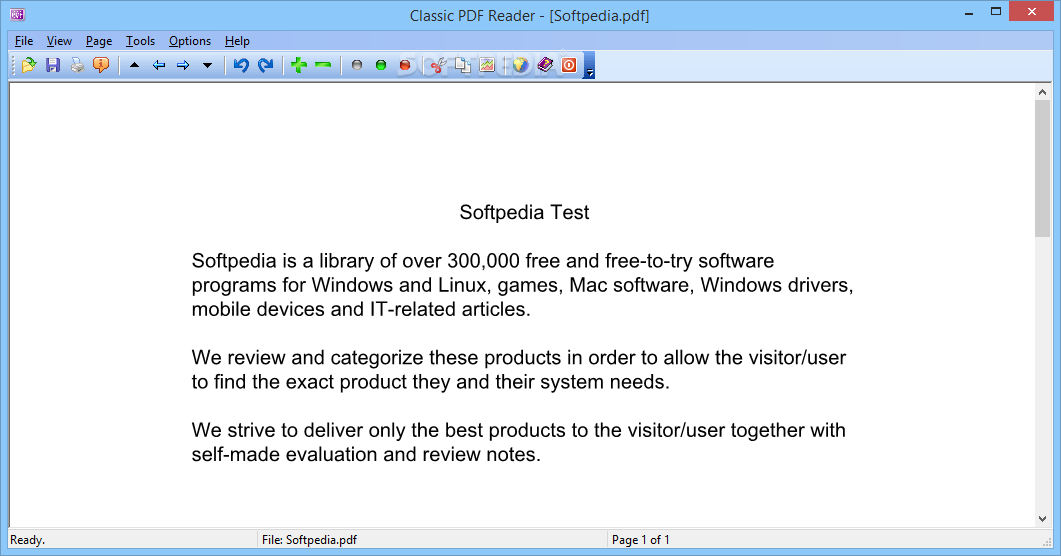
Task: Click the red circle toolbar button
Action: click(x=405, y=65)
